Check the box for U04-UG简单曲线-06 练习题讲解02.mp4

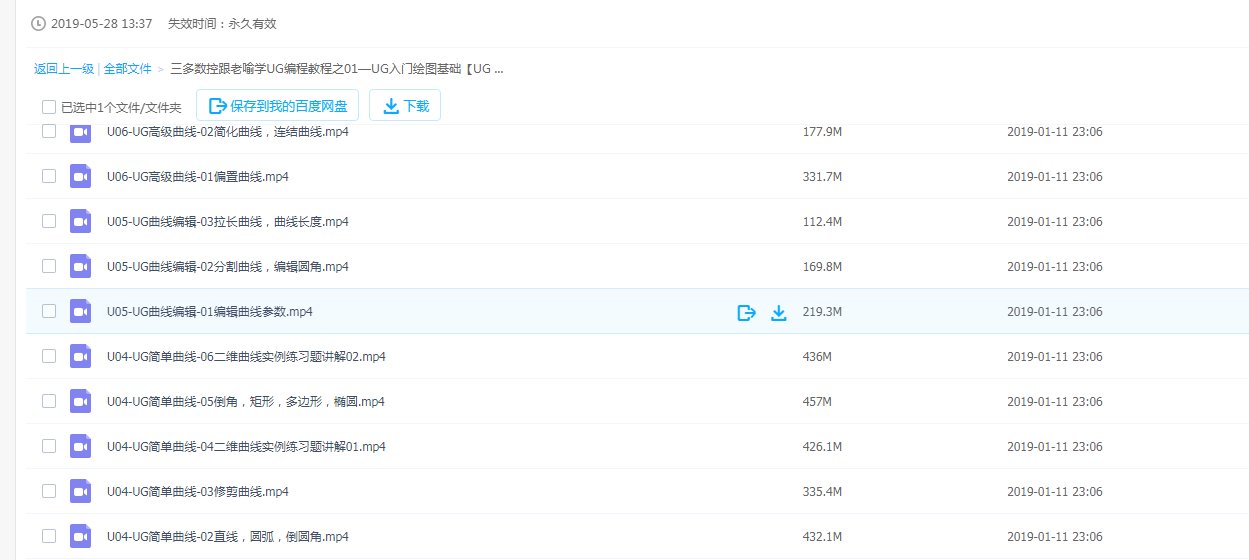[x=48, y=356]
